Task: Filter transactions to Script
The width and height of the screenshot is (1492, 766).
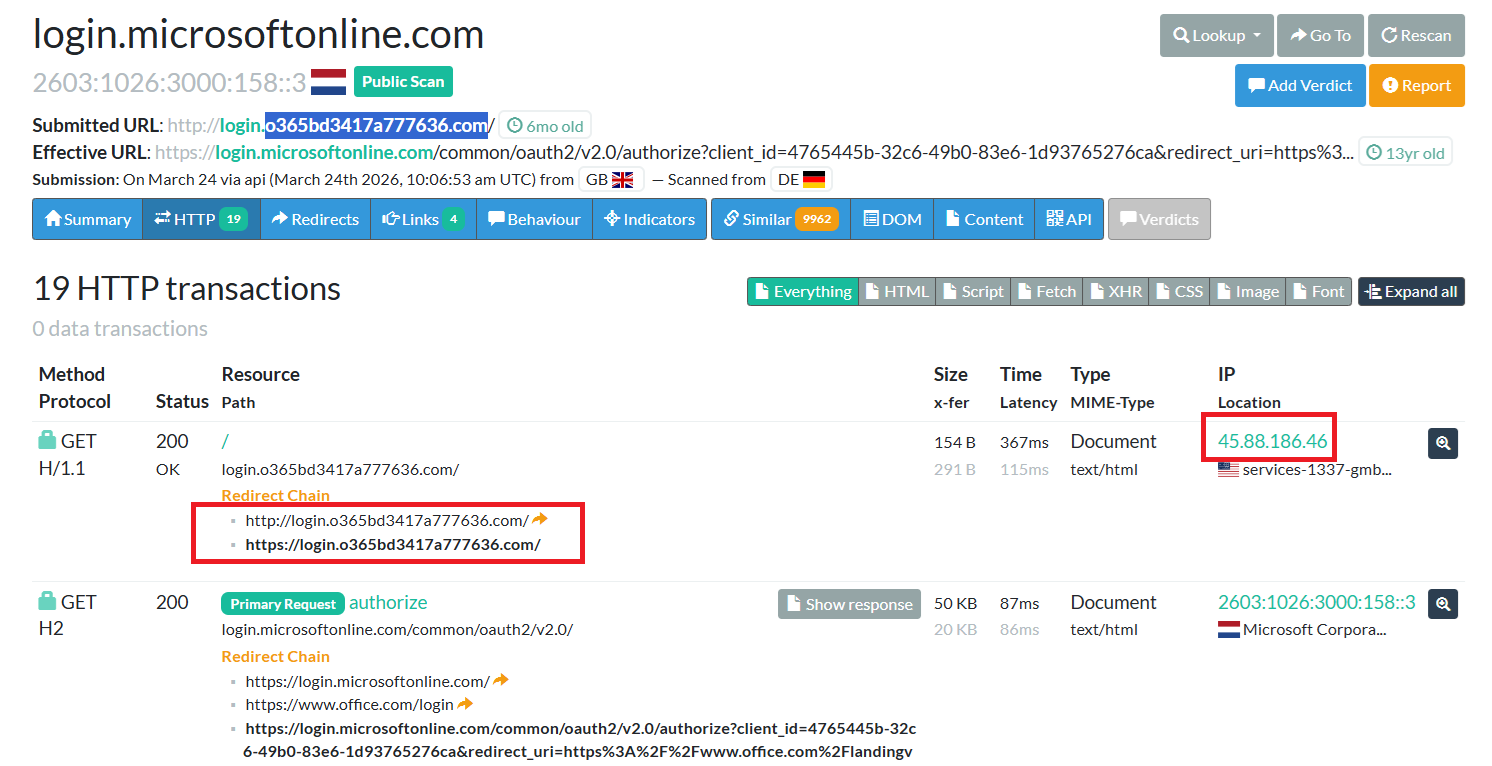Action: tap(973, 291)
